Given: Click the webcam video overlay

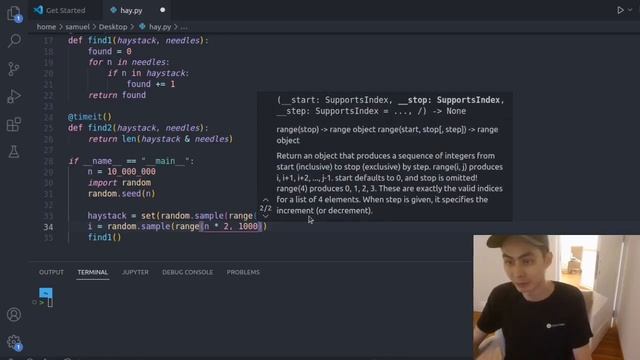Looking at the screenshot, I should point(556,297).
